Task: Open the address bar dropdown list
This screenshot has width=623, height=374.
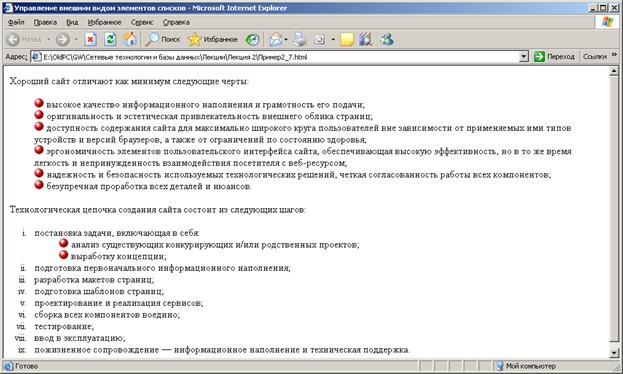Action: click(524, 57)
